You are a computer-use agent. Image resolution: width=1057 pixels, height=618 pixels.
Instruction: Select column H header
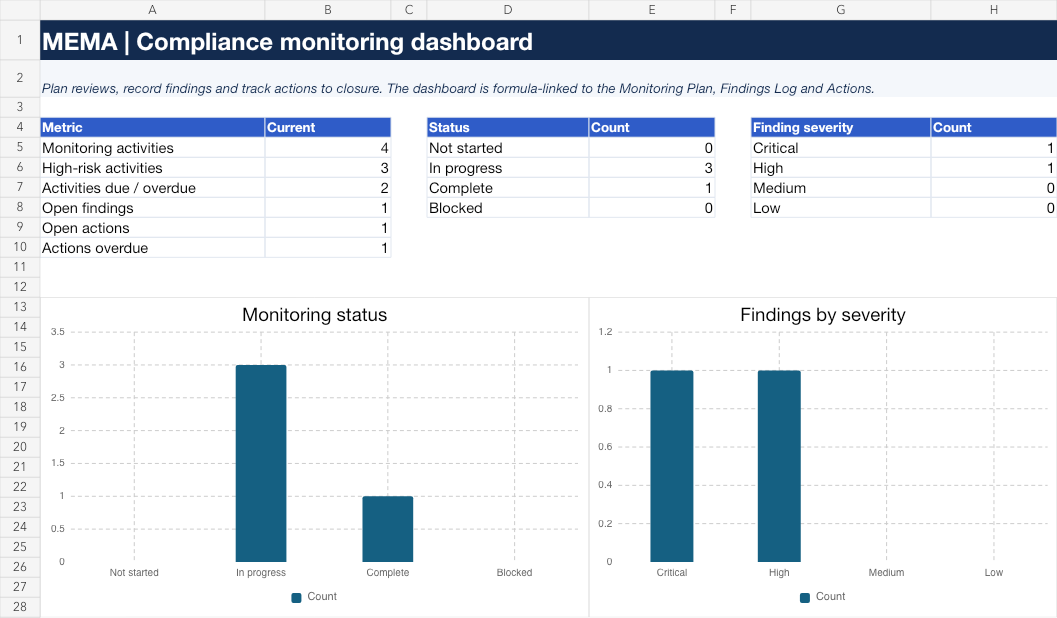coord(994,9)
